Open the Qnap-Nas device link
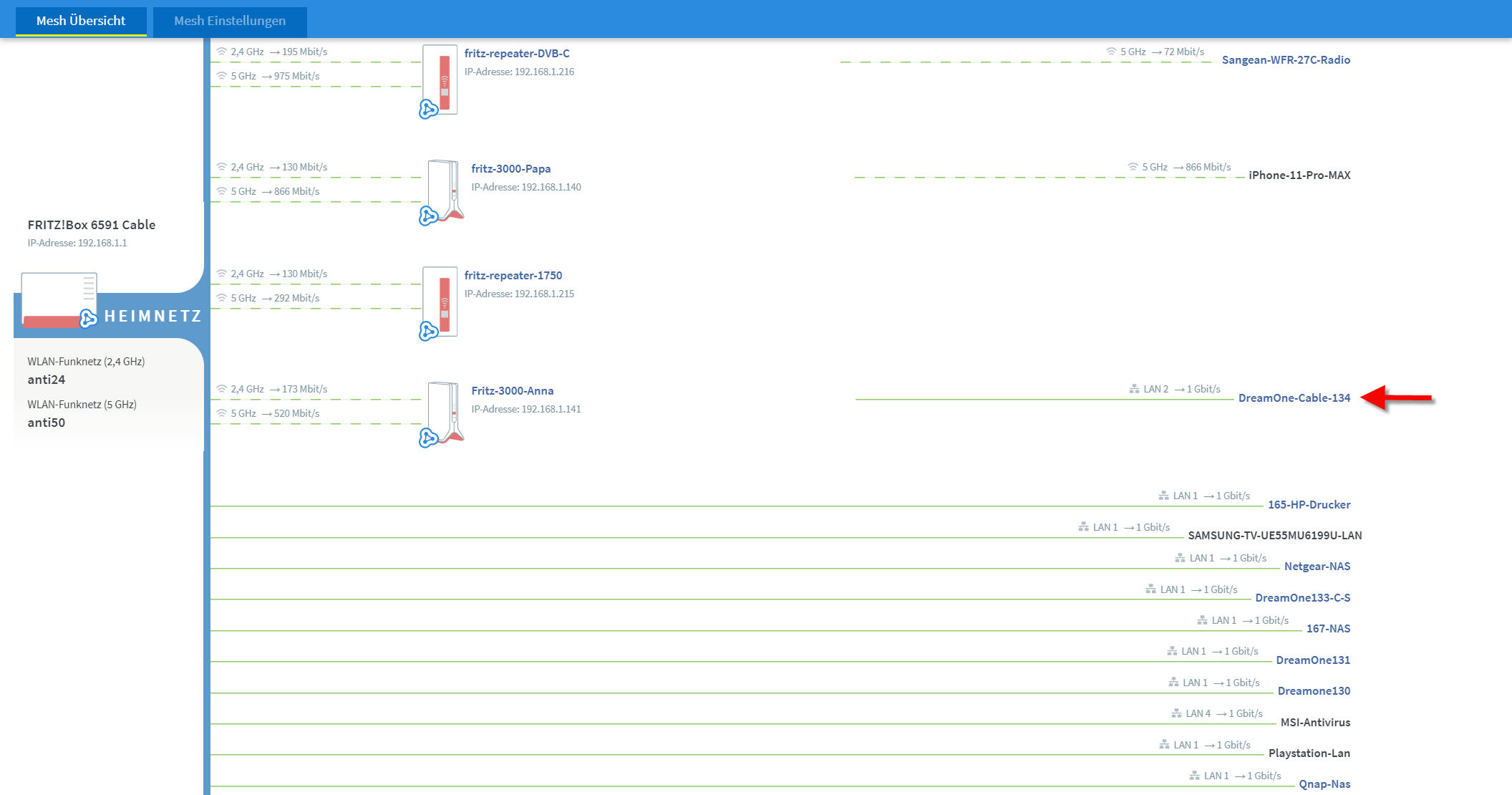Viewport: 1512px width, 795px height. tap(1324, 784)
